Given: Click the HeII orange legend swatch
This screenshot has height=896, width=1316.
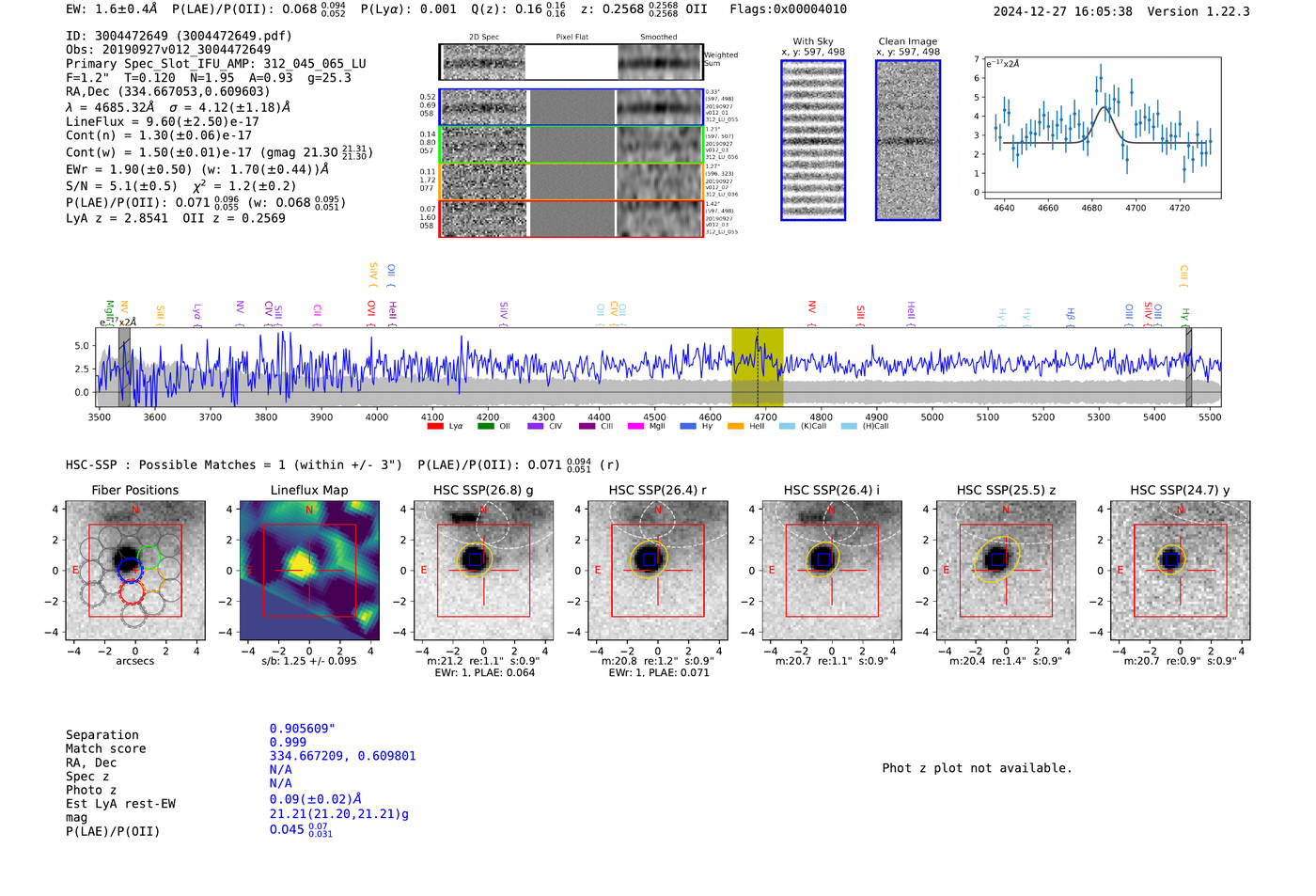Looking at the screenshot, I should (735, 426).
